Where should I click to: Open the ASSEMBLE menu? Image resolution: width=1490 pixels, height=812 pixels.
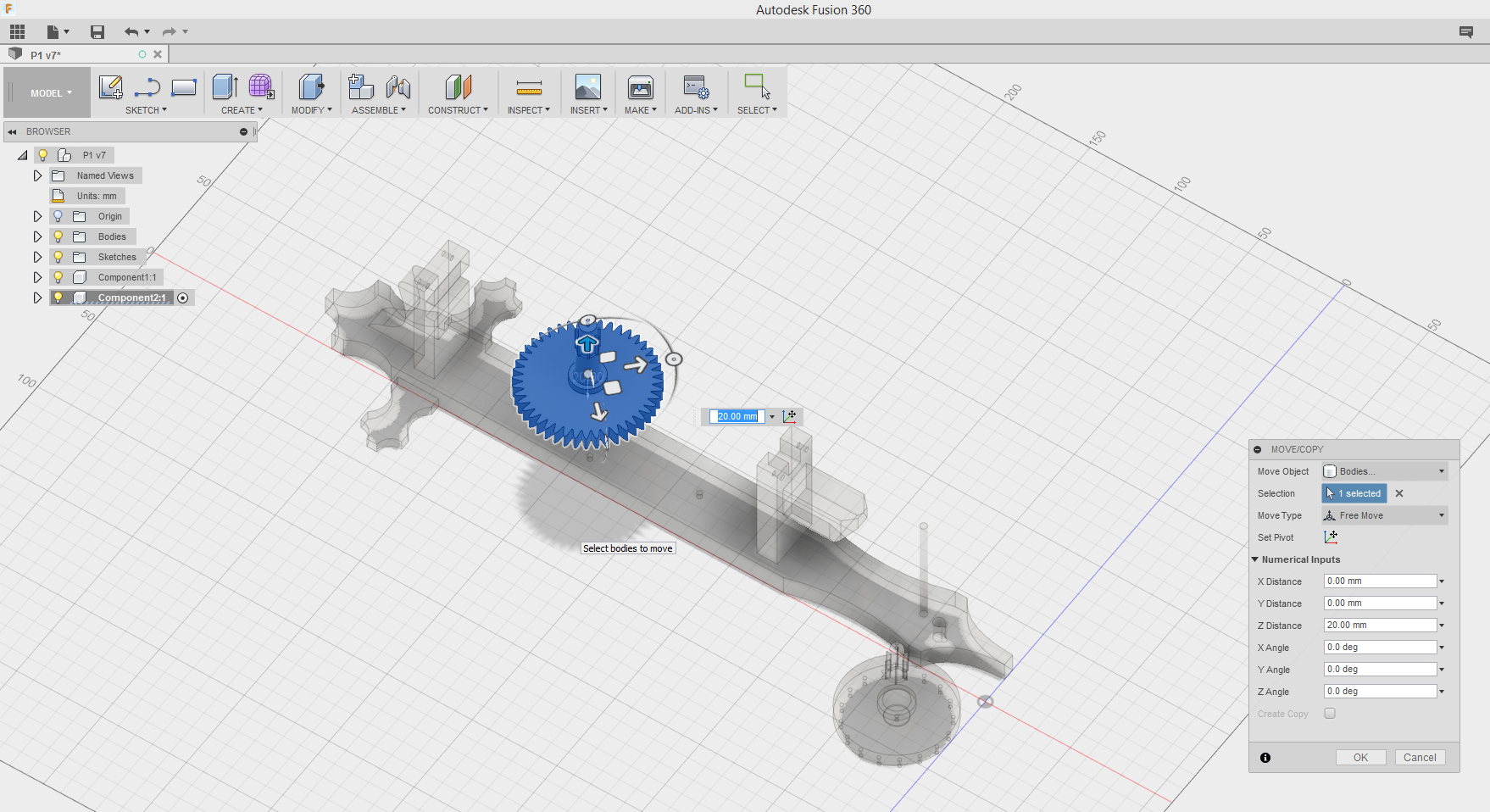tap(379, 110)
